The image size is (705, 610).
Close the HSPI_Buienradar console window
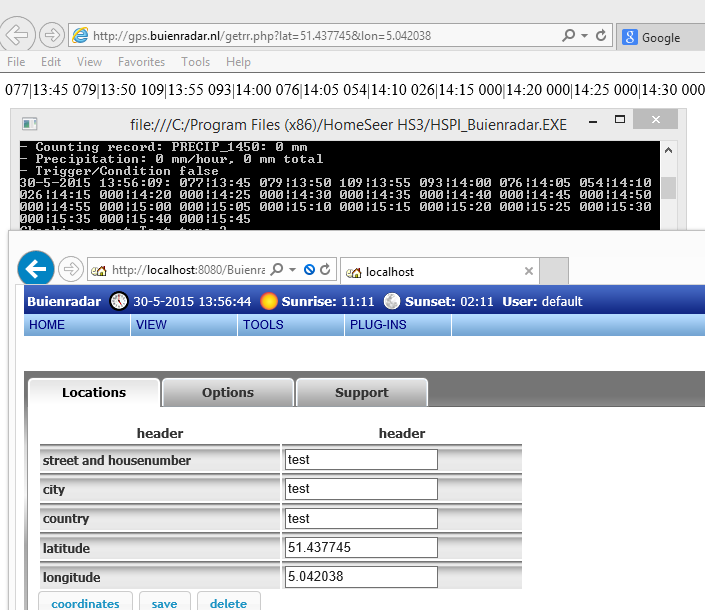click(656, 119)
